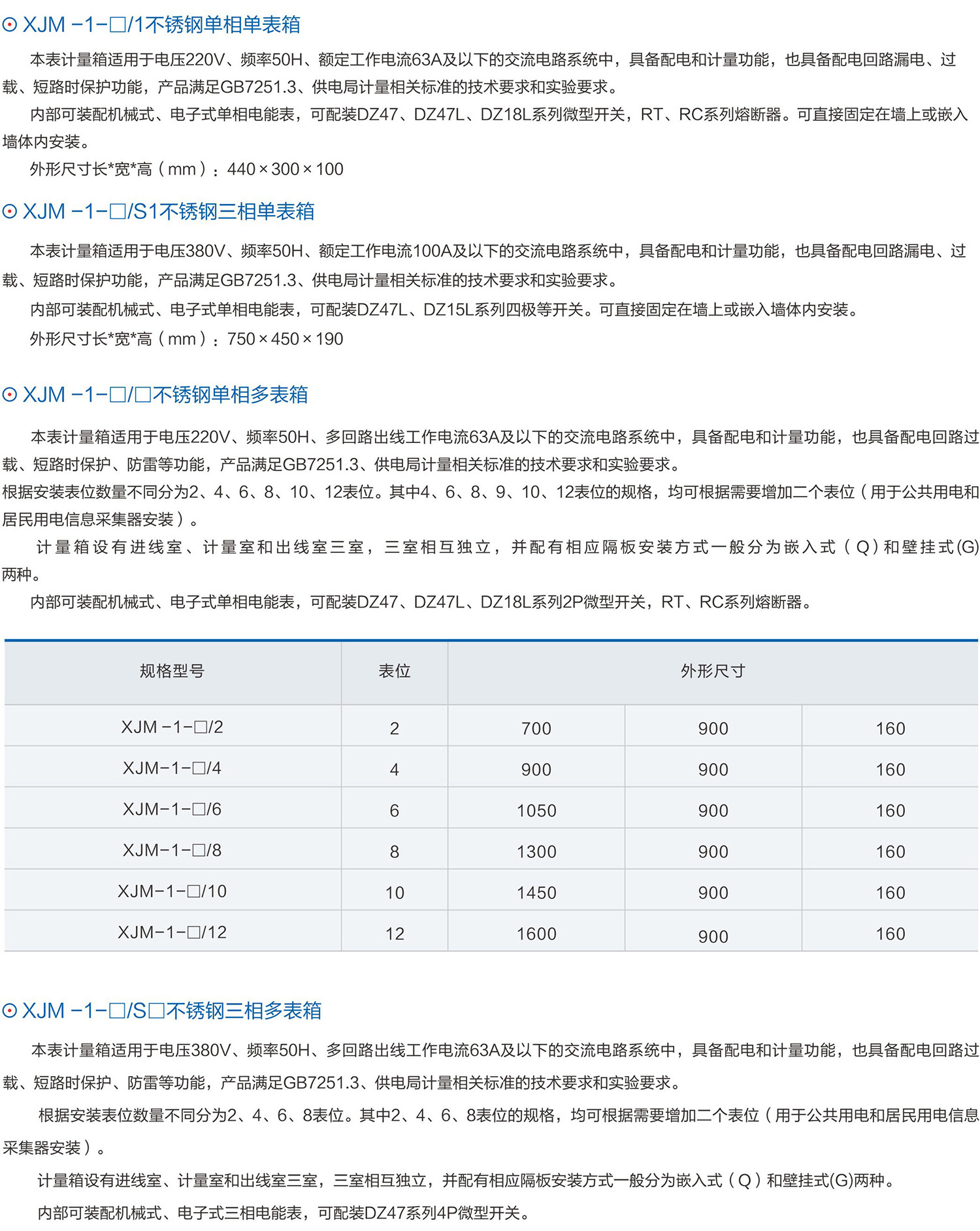
Task: Open the XJM-1-□/S□不锈钢三相多表箱 section title
Action: pyautogui.click(x=172, y=1011)
